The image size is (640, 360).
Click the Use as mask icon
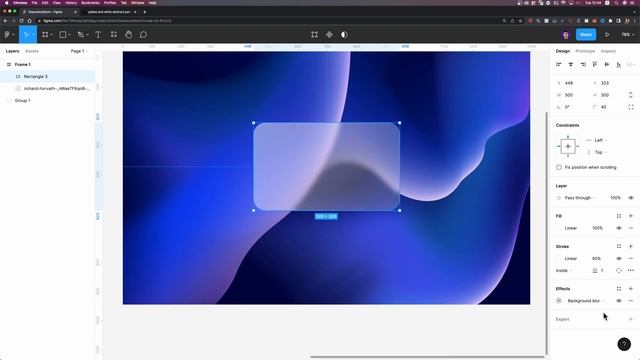click(344, 35)
